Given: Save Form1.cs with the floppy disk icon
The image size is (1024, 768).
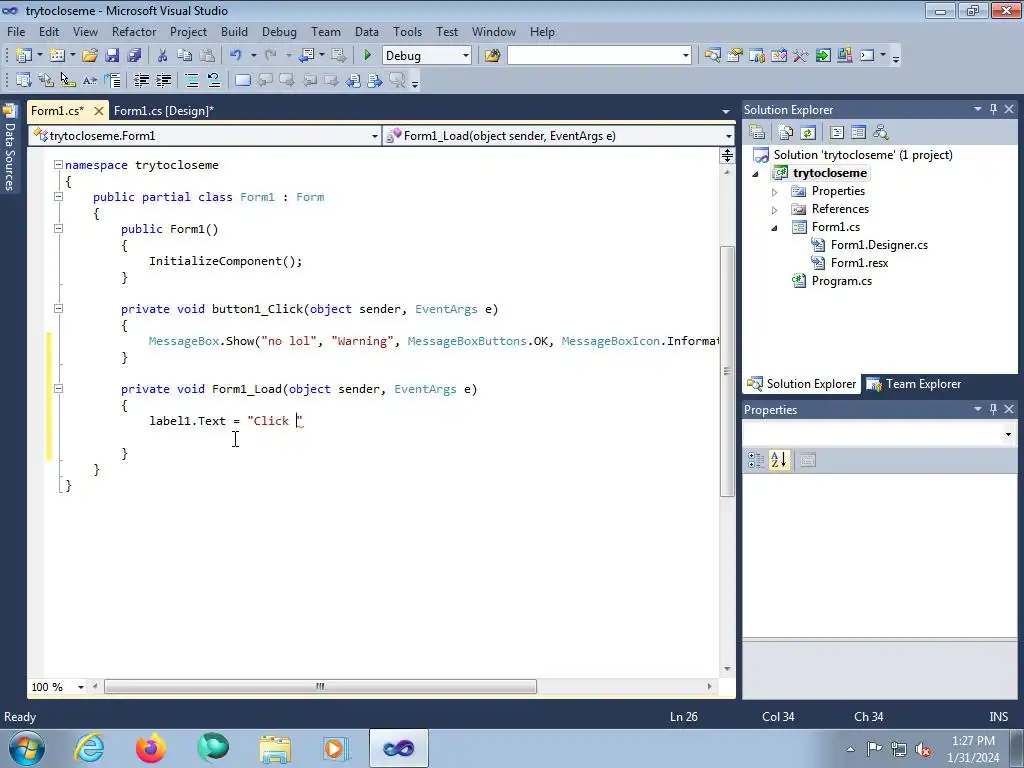Looking at the screenshot, I should (112, 56).
